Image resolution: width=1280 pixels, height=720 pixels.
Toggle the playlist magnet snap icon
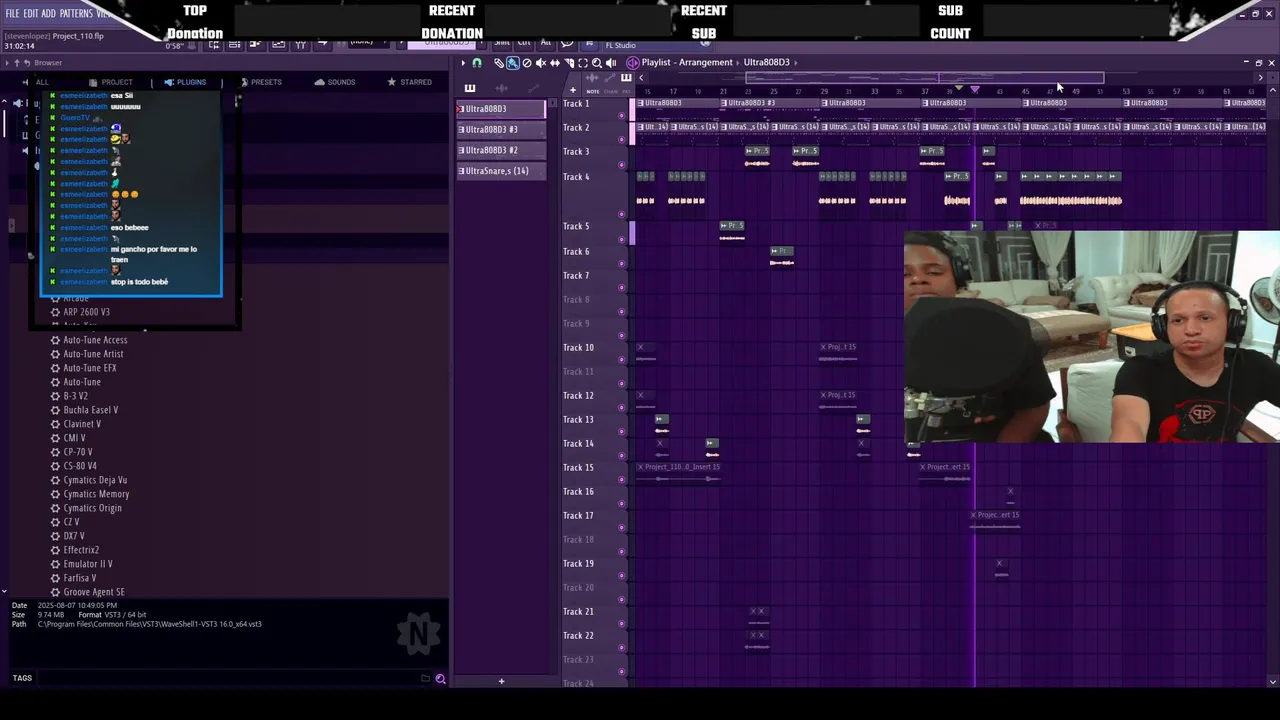[477, 63]
